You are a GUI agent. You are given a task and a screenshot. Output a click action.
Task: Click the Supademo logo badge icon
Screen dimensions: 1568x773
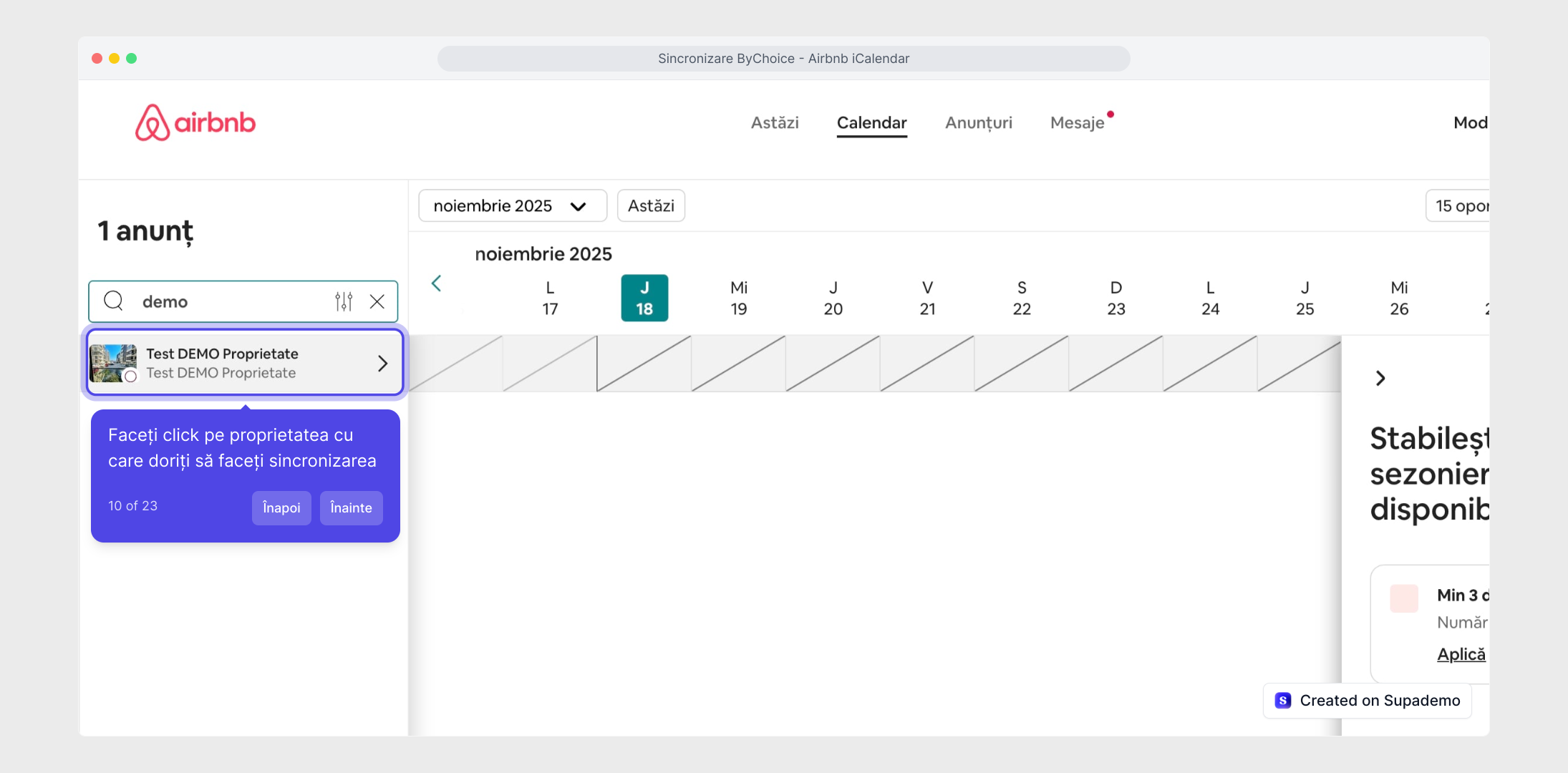click(x=1283, y=701)
